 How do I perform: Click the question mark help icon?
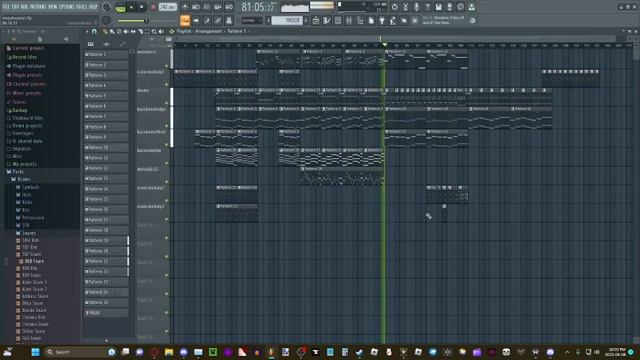tap(427, 7)
